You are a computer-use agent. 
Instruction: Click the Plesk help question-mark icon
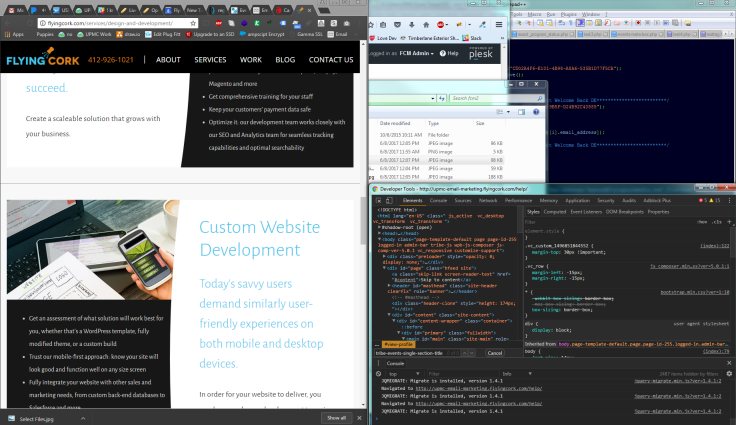(x=442, y=54)
